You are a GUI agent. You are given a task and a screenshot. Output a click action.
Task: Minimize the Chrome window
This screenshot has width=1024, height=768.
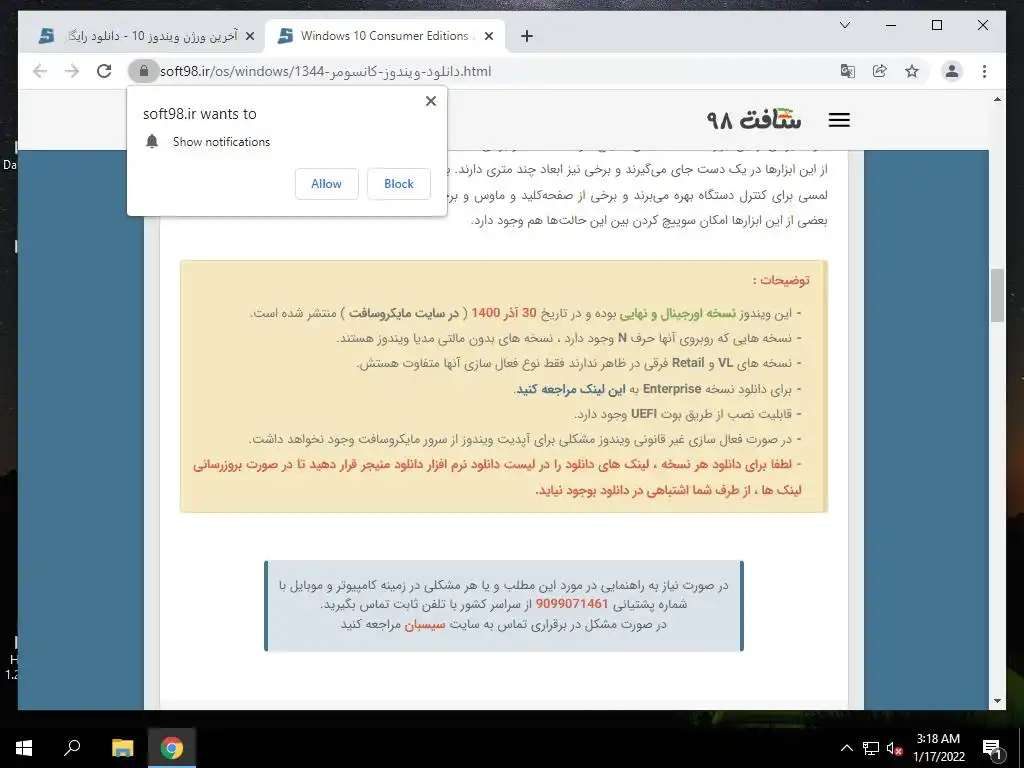(891, 25)
